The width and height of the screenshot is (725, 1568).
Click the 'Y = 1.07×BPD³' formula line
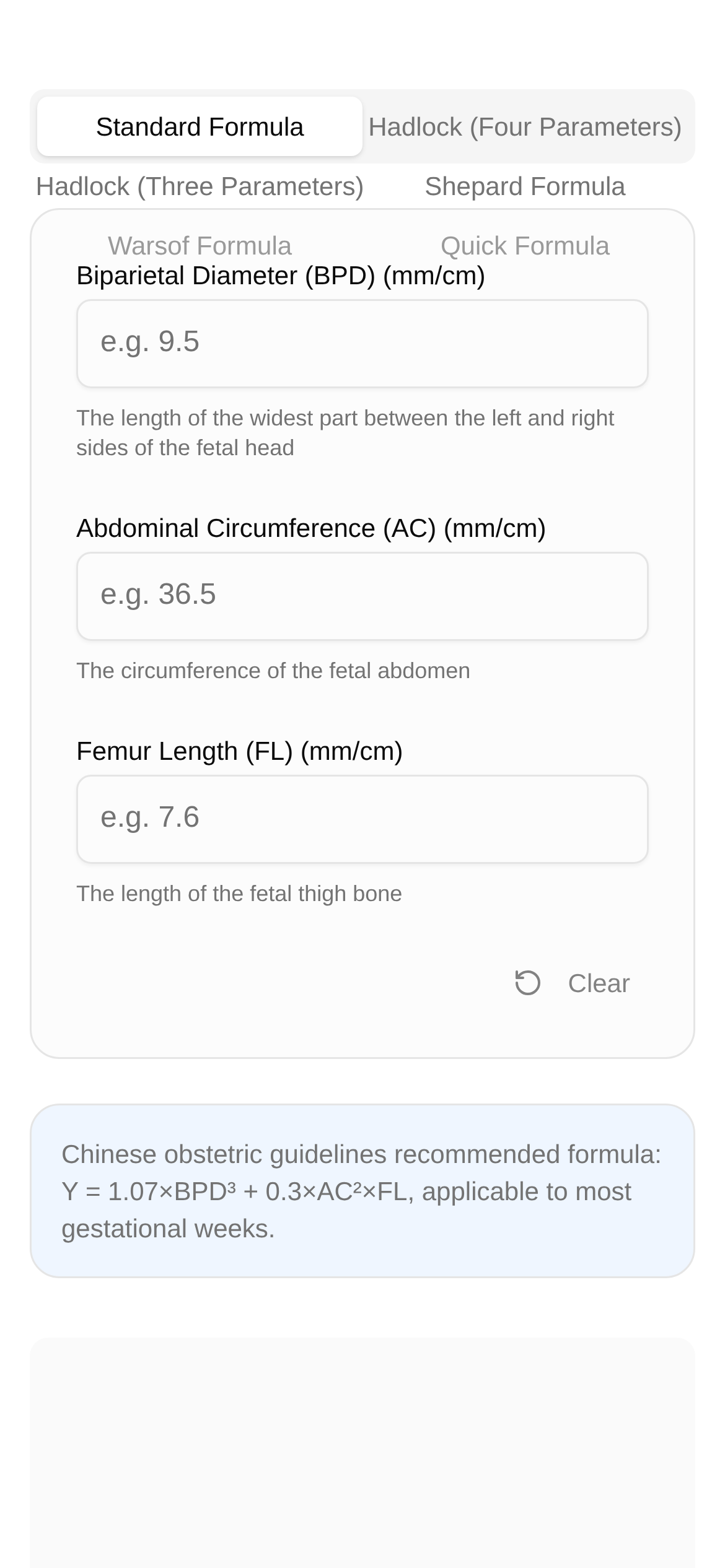pos(346,1192)
